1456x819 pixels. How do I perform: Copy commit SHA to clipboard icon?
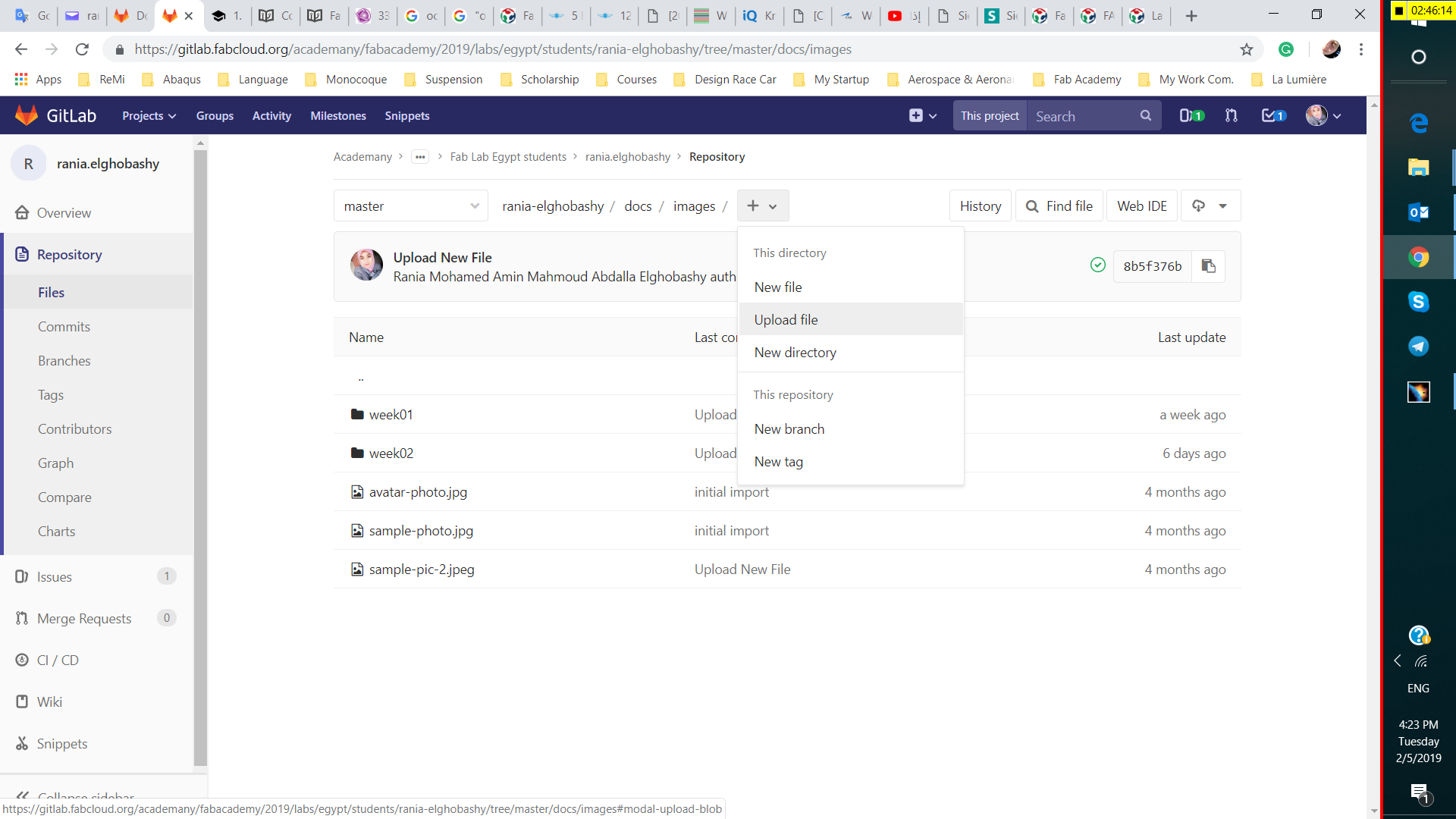(1208, 266)
